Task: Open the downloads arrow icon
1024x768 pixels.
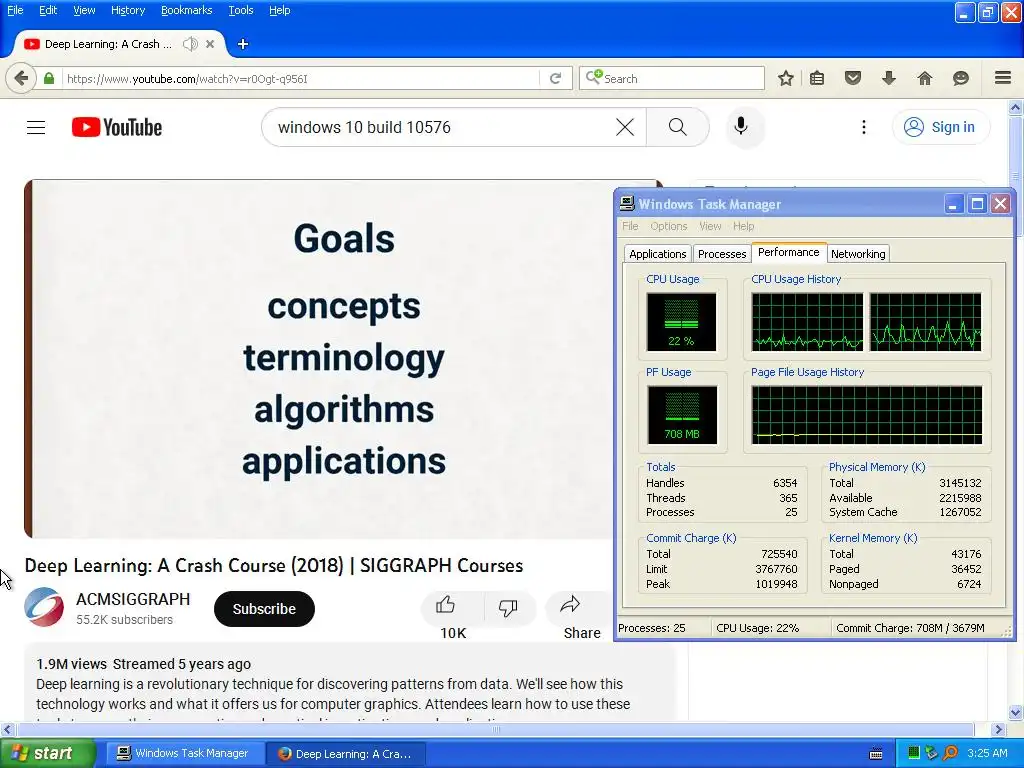Action: 888,78
